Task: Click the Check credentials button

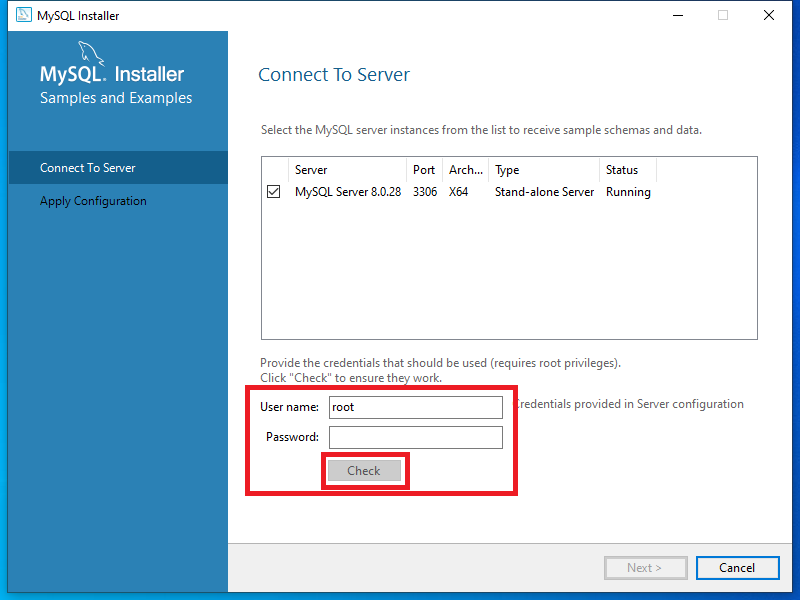Action: click(x=364, y=470)
